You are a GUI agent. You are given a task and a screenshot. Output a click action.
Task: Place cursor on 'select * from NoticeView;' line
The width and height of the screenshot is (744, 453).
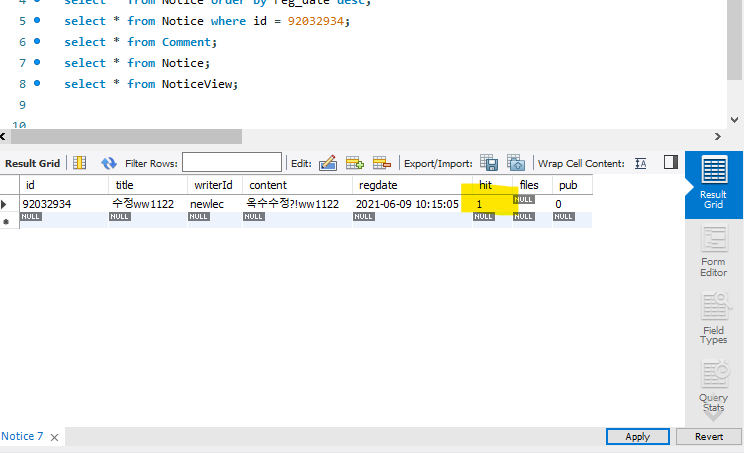coord(151,84)
